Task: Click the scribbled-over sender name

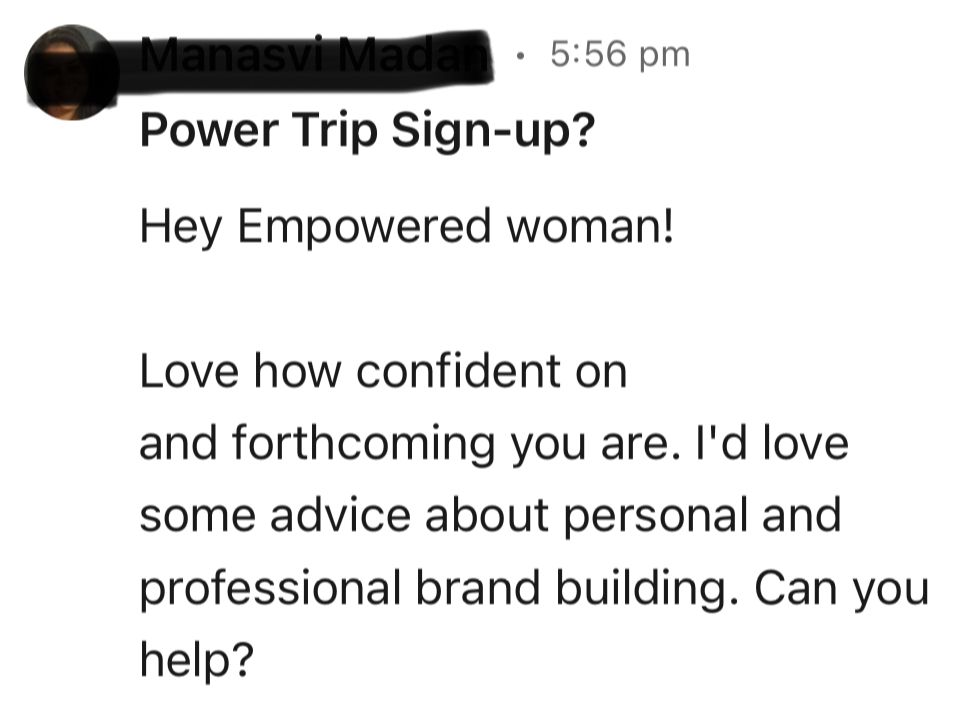Action: (316, 56)
